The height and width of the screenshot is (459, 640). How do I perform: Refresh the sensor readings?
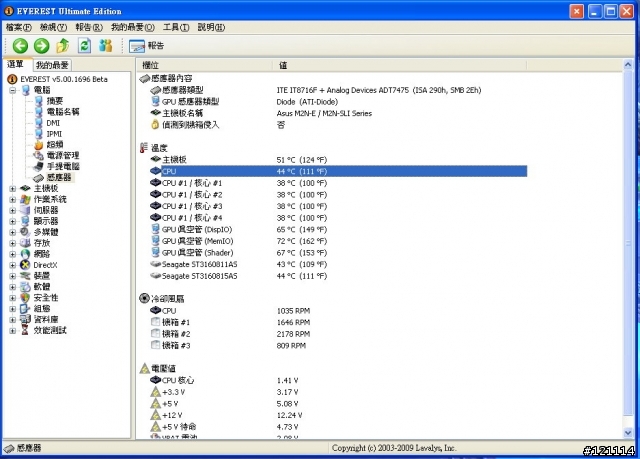[84, 46]
